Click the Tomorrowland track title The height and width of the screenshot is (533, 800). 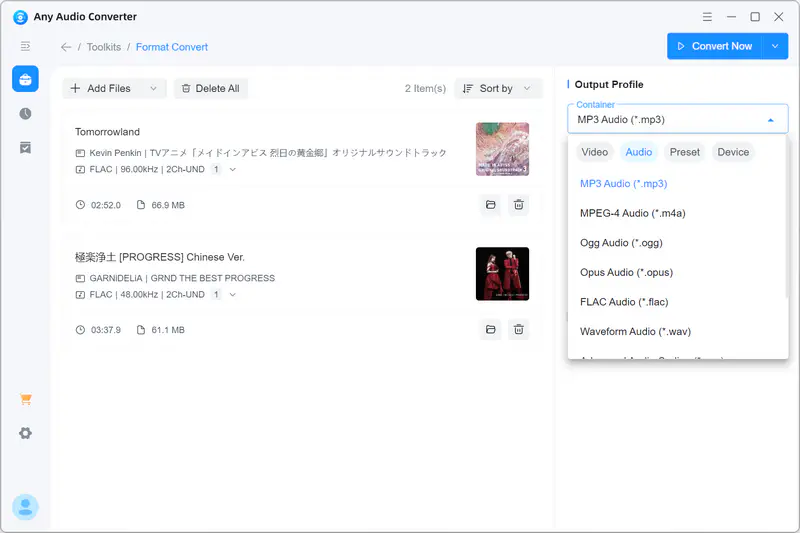[107, 132]
